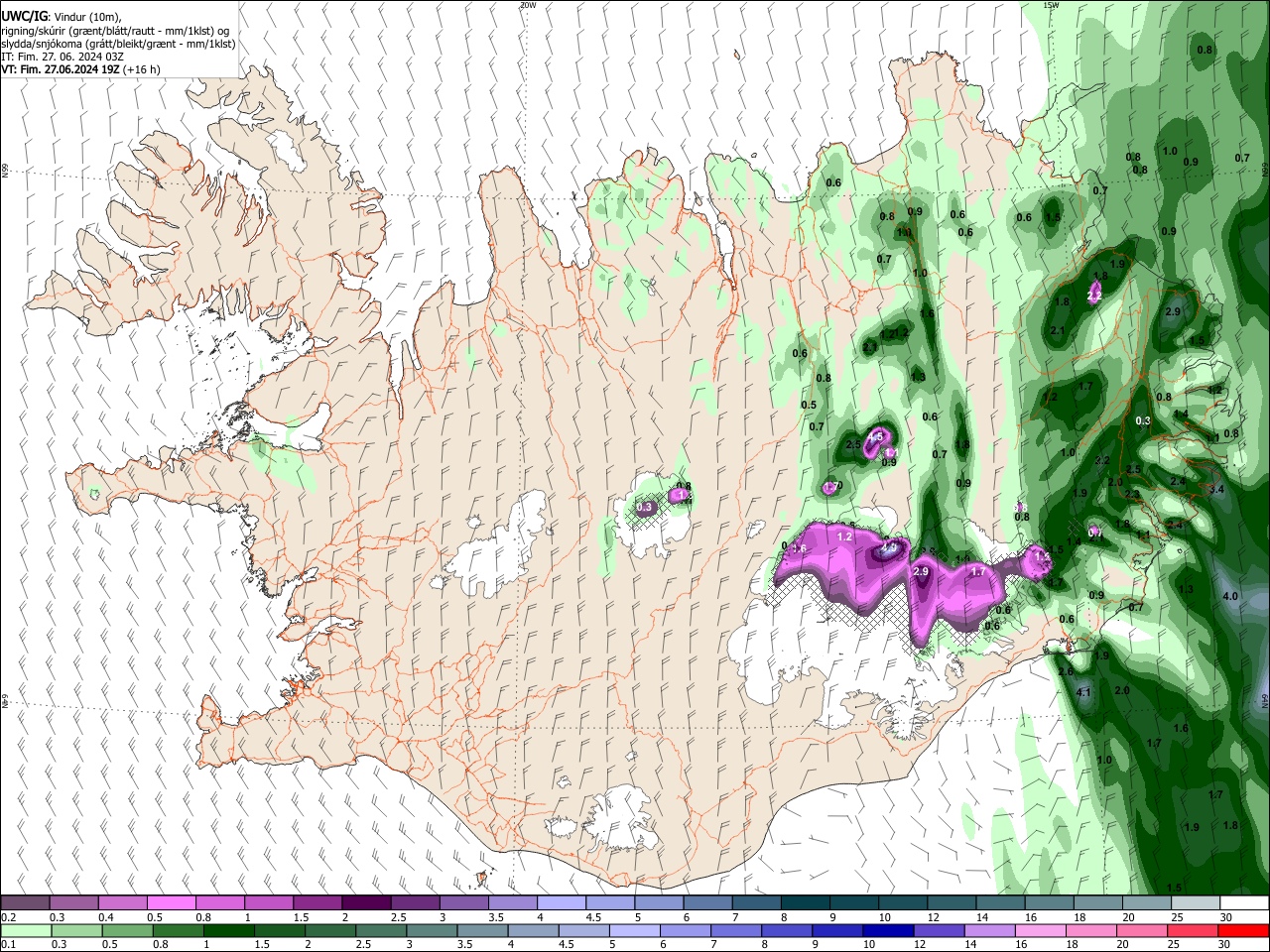
Task: Pick the darkest purple 2 swatch in upper legend row
Action: click(x=366, y=903)
